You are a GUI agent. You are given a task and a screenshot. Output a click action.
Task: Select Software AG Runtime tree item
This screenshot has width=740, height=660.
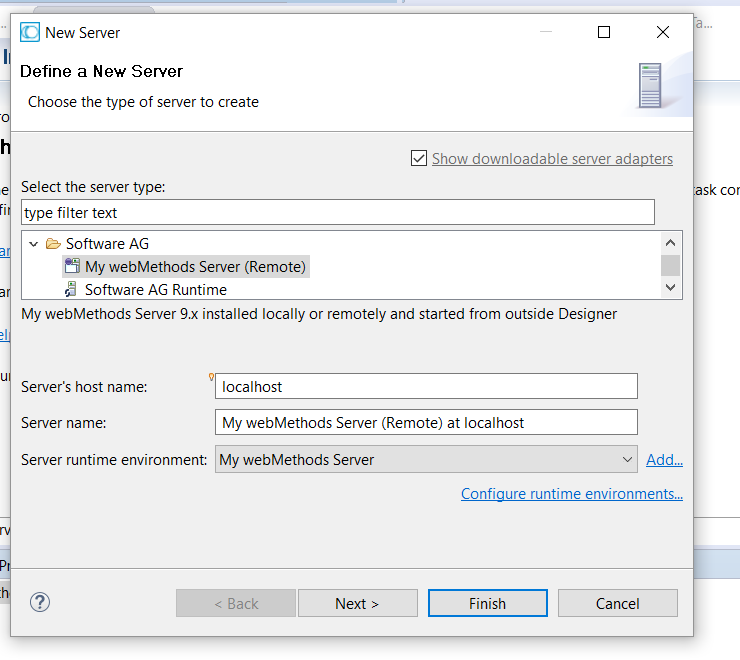click(155, 290)
